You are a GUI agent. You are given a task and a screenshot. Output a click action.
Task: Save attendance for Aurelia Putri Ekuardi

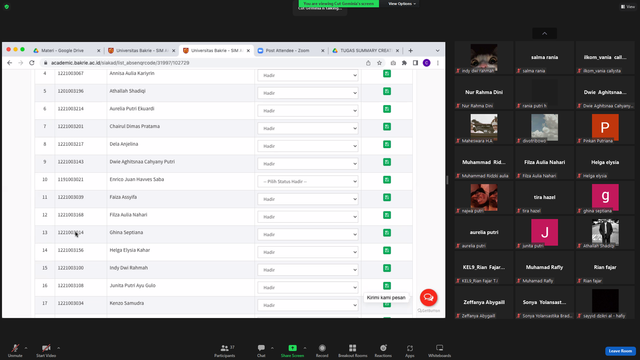(387, 109)
